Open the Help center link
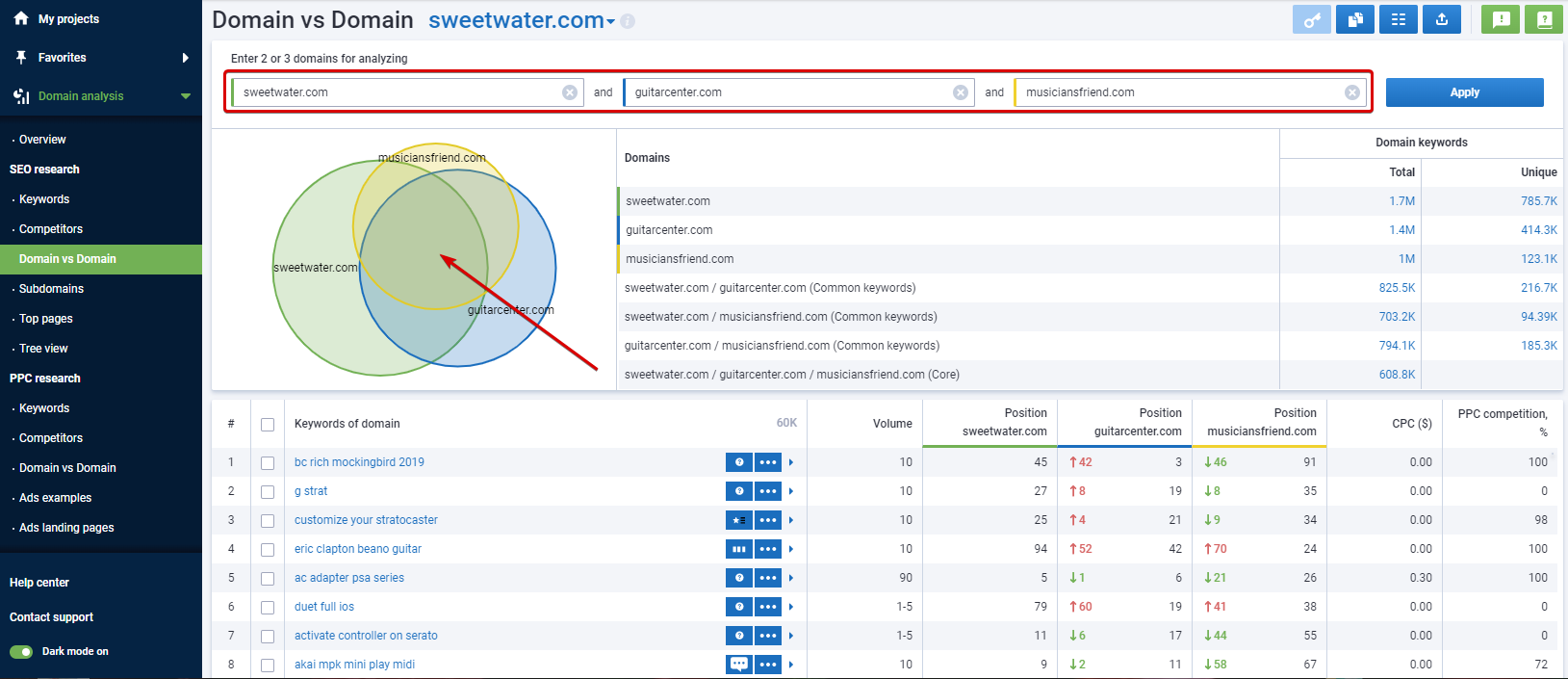This screenshot has height=679, width=1568. click(x=39, y=583)
